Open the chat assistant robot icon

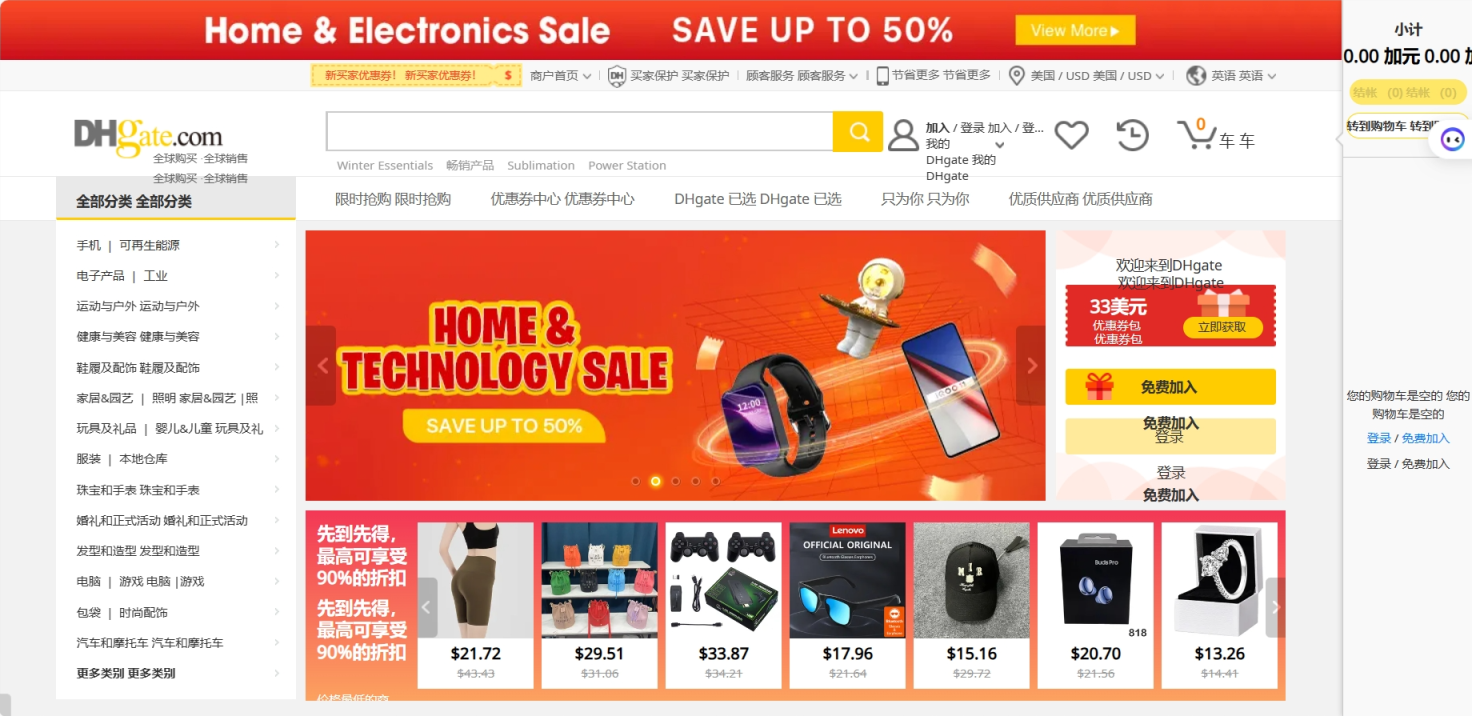[x=1452, y=140]
